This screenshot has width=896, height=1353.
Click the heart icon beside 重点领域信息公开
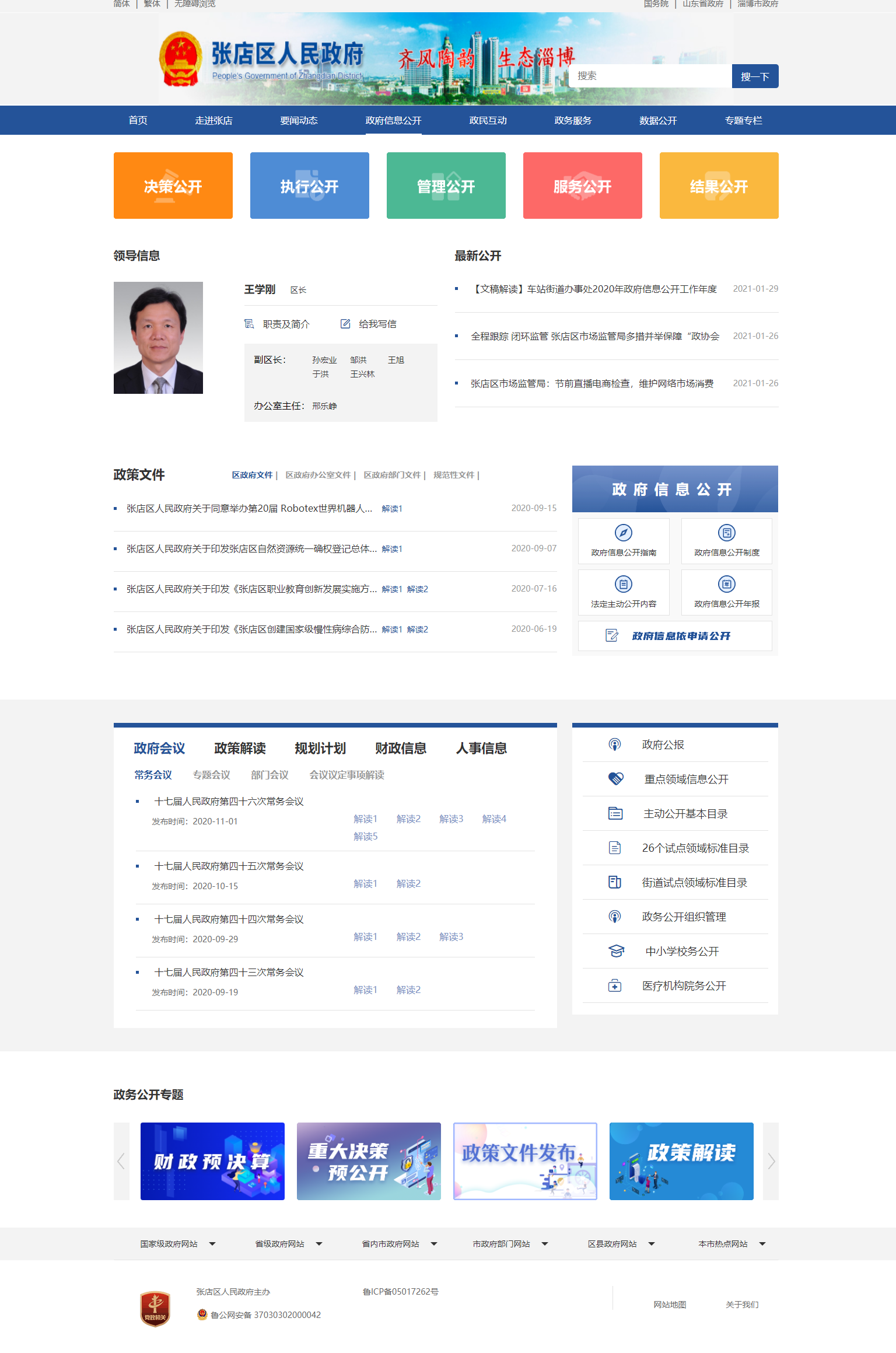(615, 779)
